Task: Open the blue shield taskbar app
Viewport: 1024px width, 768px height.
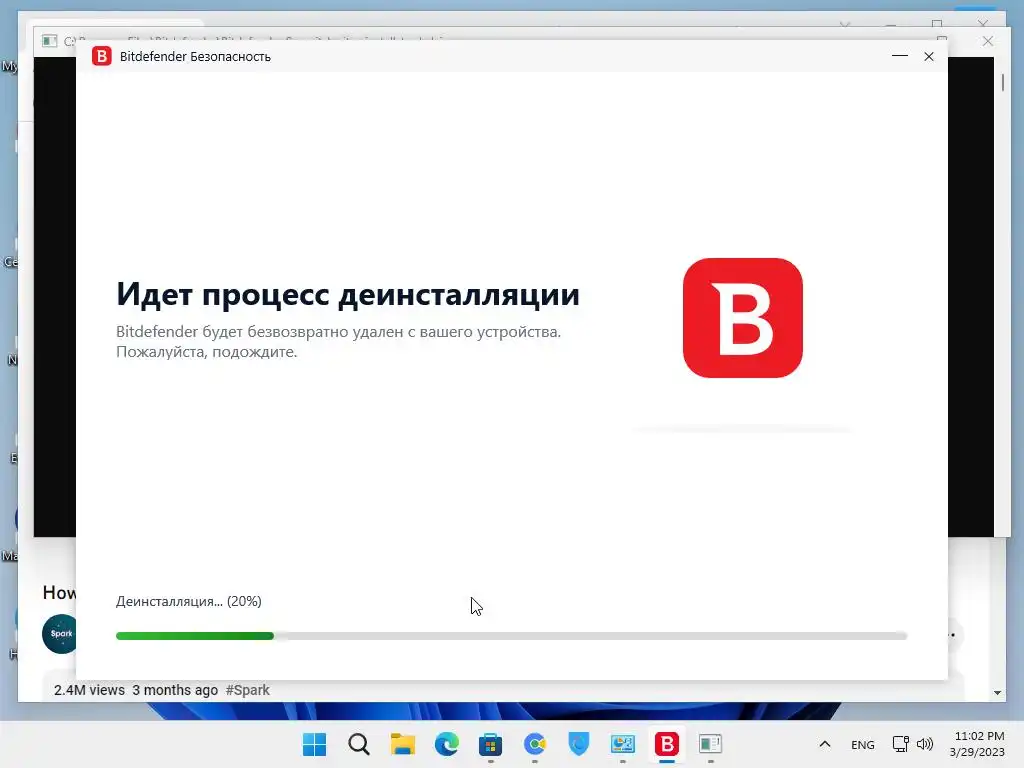Action: pyautogui.click(x=579, y=744)
